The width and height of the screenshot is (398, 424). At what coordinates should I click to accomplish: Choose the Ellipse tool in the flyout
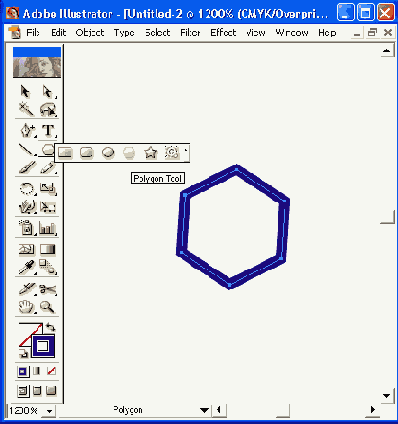click(x=108, y=153)
